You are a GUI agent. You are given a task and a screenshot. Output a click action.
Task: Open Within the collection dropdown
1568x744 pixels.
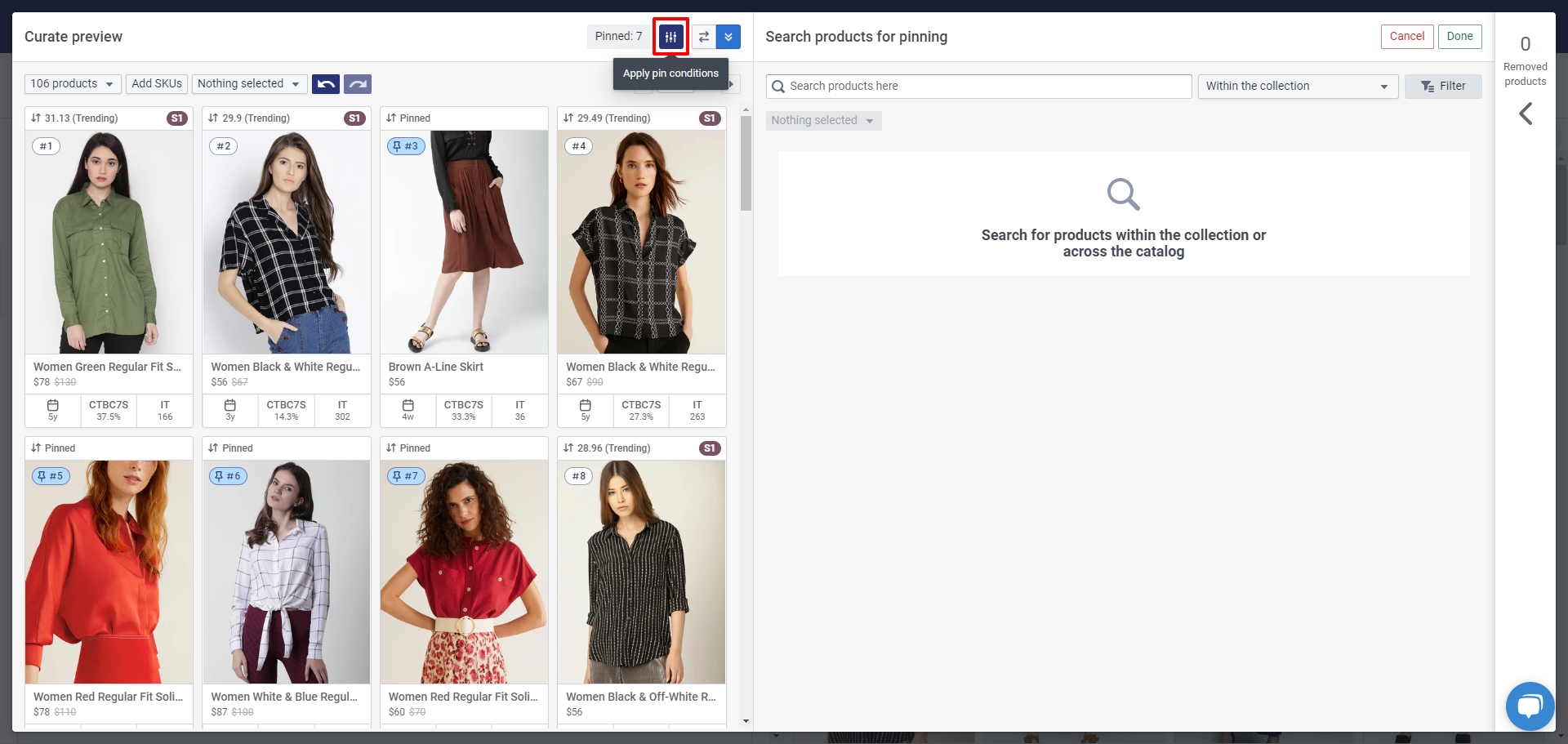pos(1298,87)
